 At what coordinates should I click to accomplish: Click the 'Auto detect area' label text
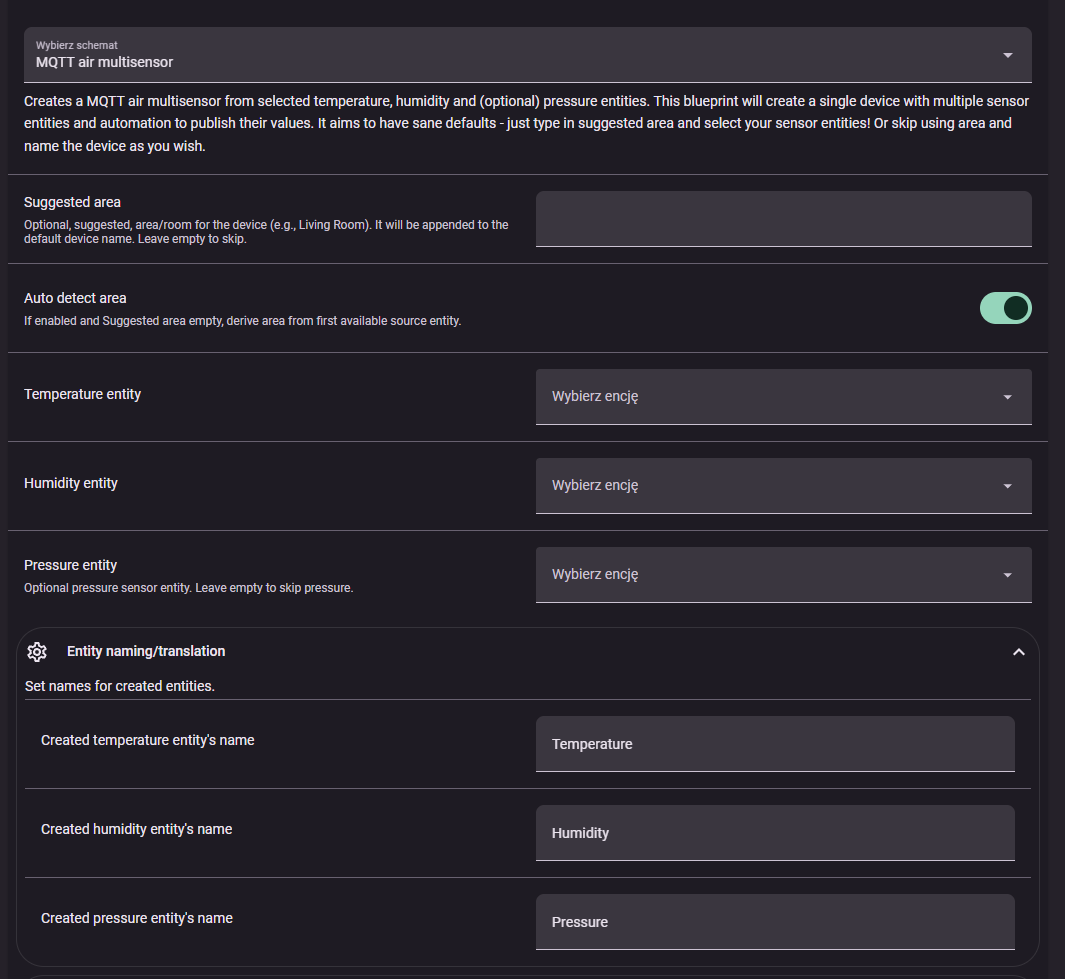click(x=75, y=298)
